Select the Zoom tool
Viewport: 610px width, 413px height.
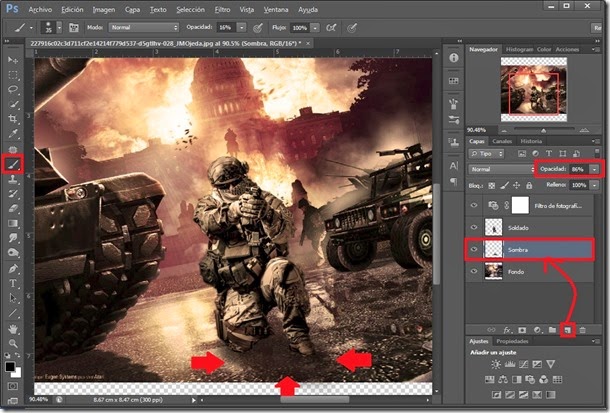13,343
